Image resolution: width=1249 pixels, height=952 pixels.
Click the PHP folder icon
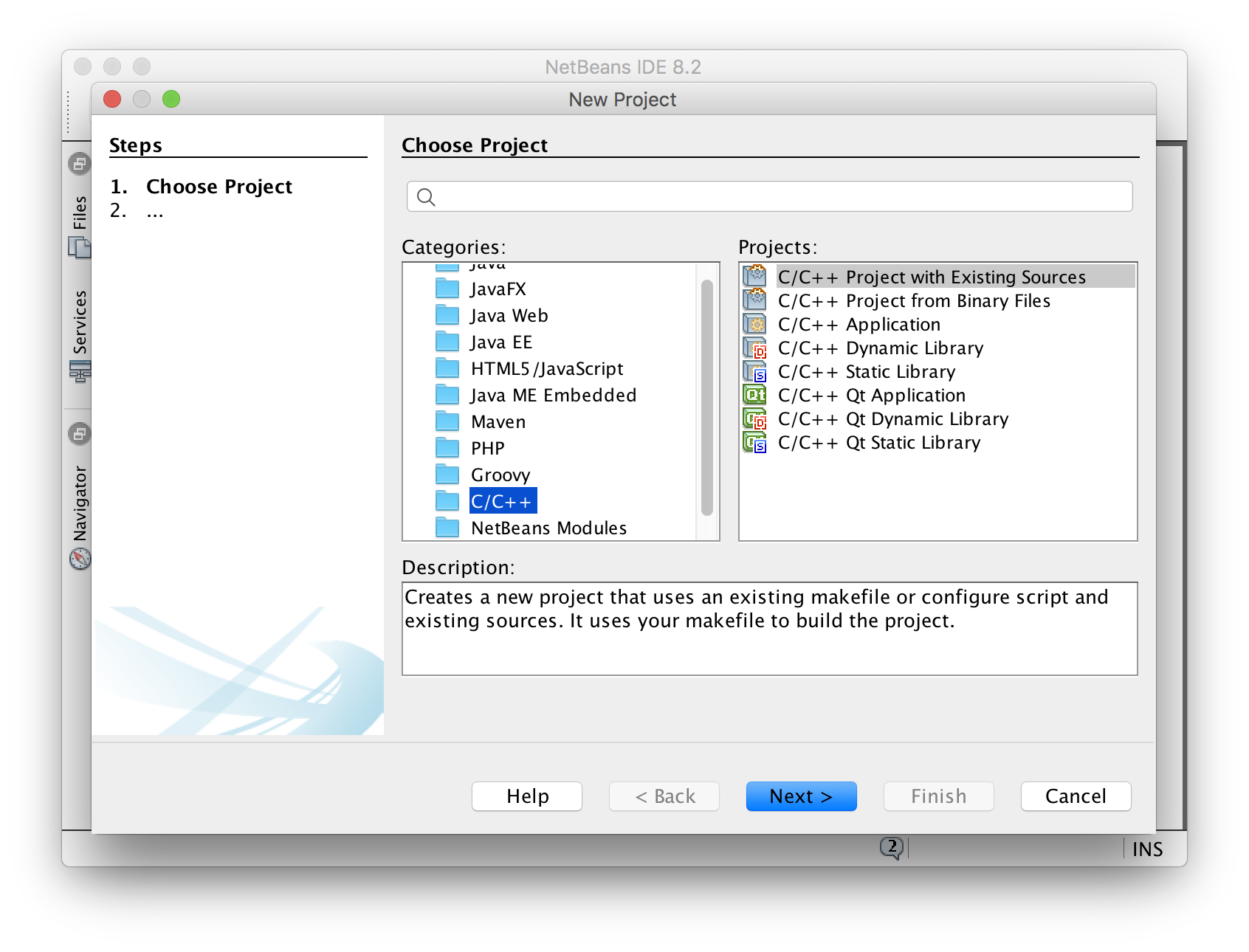(x=447, y=448)
